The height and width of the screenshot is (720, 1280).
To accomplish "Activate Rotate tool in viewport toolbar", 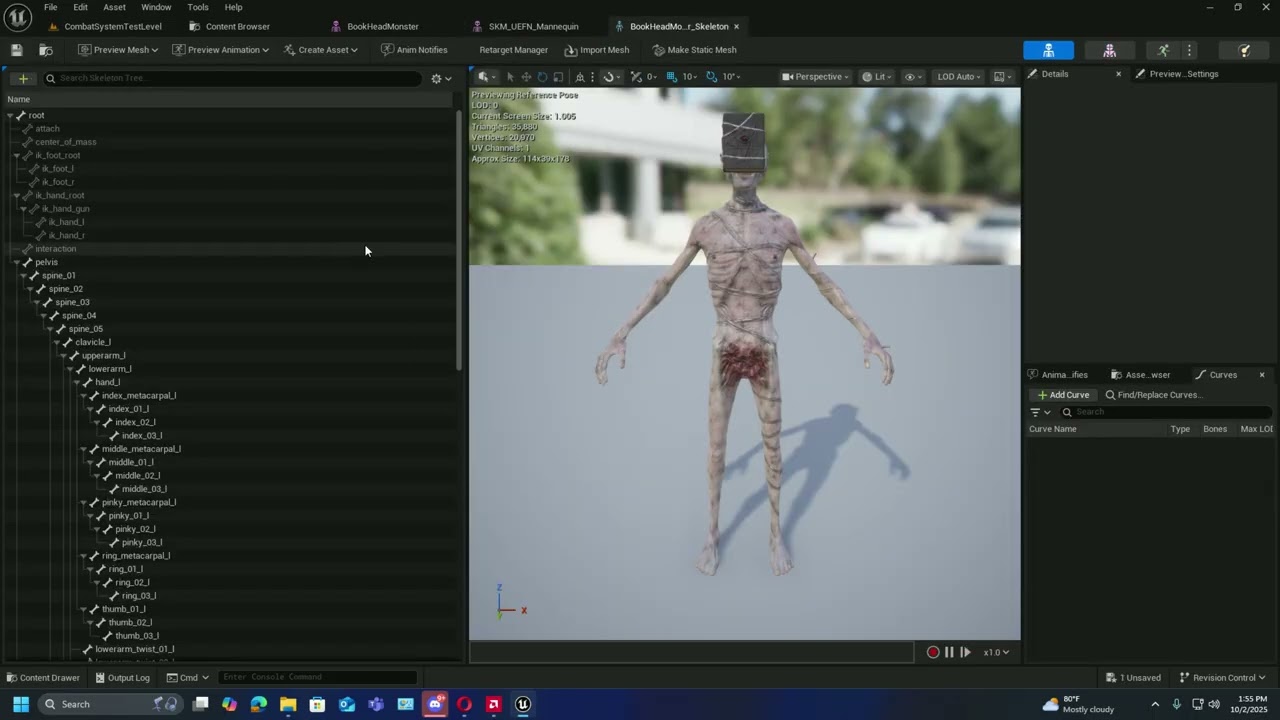I will [x=542, y=76].
